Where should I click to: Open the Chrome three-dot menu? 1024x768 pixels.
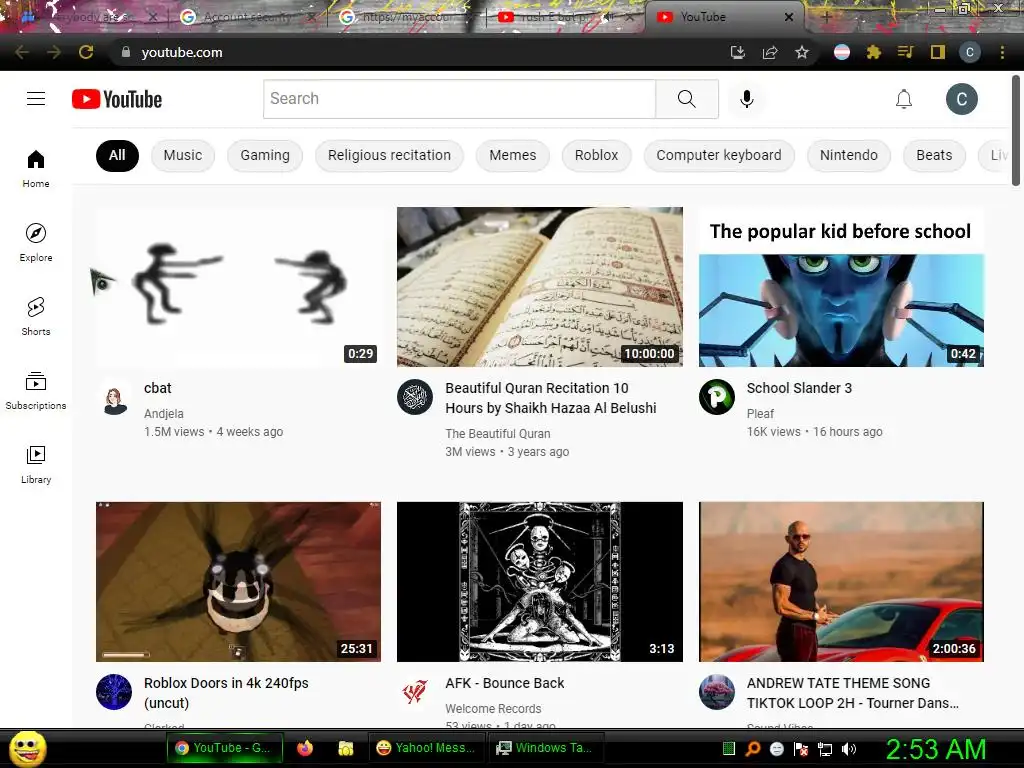tap(1002, 52)
